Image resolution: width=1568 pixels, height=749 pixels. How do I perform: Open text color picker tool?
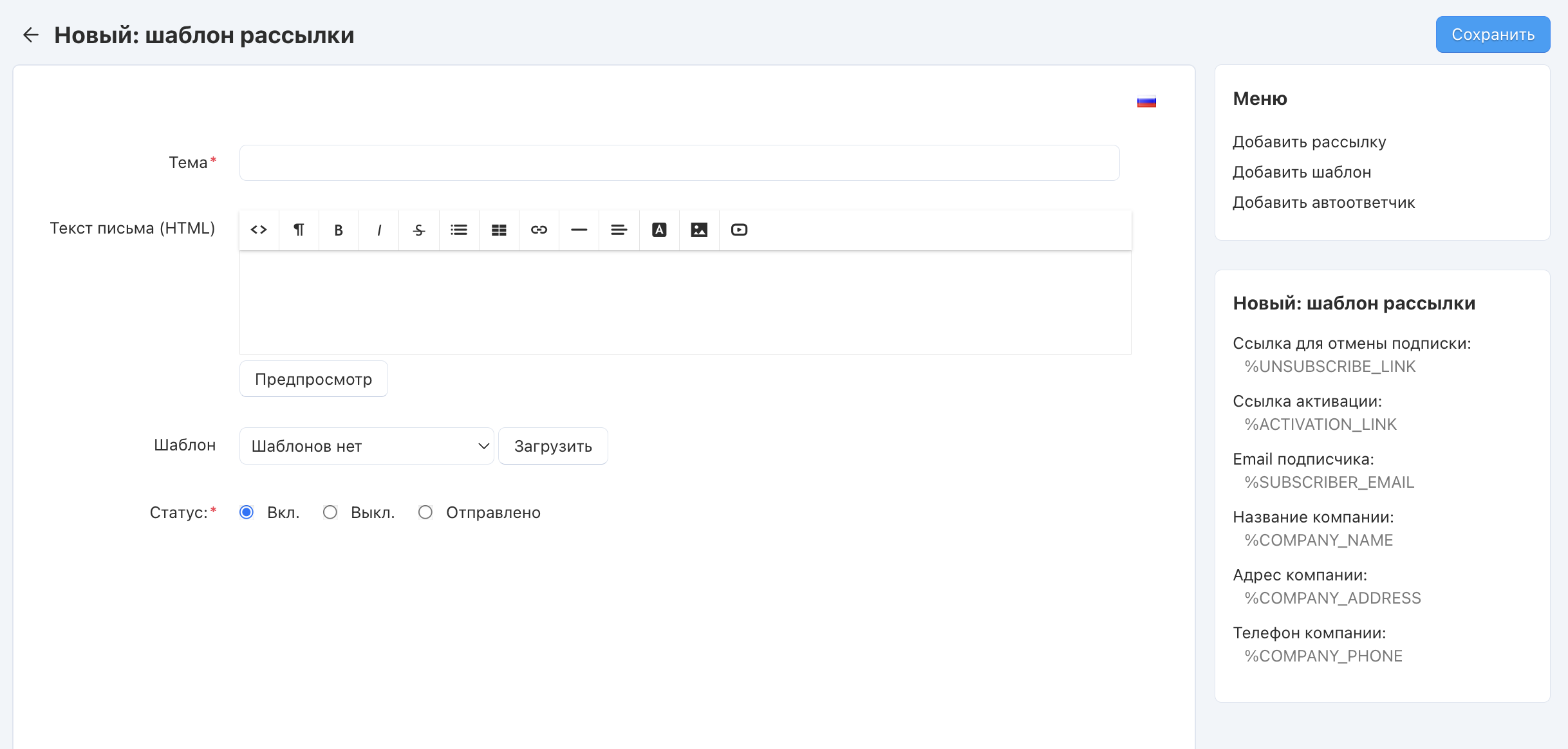coord(659,230)
